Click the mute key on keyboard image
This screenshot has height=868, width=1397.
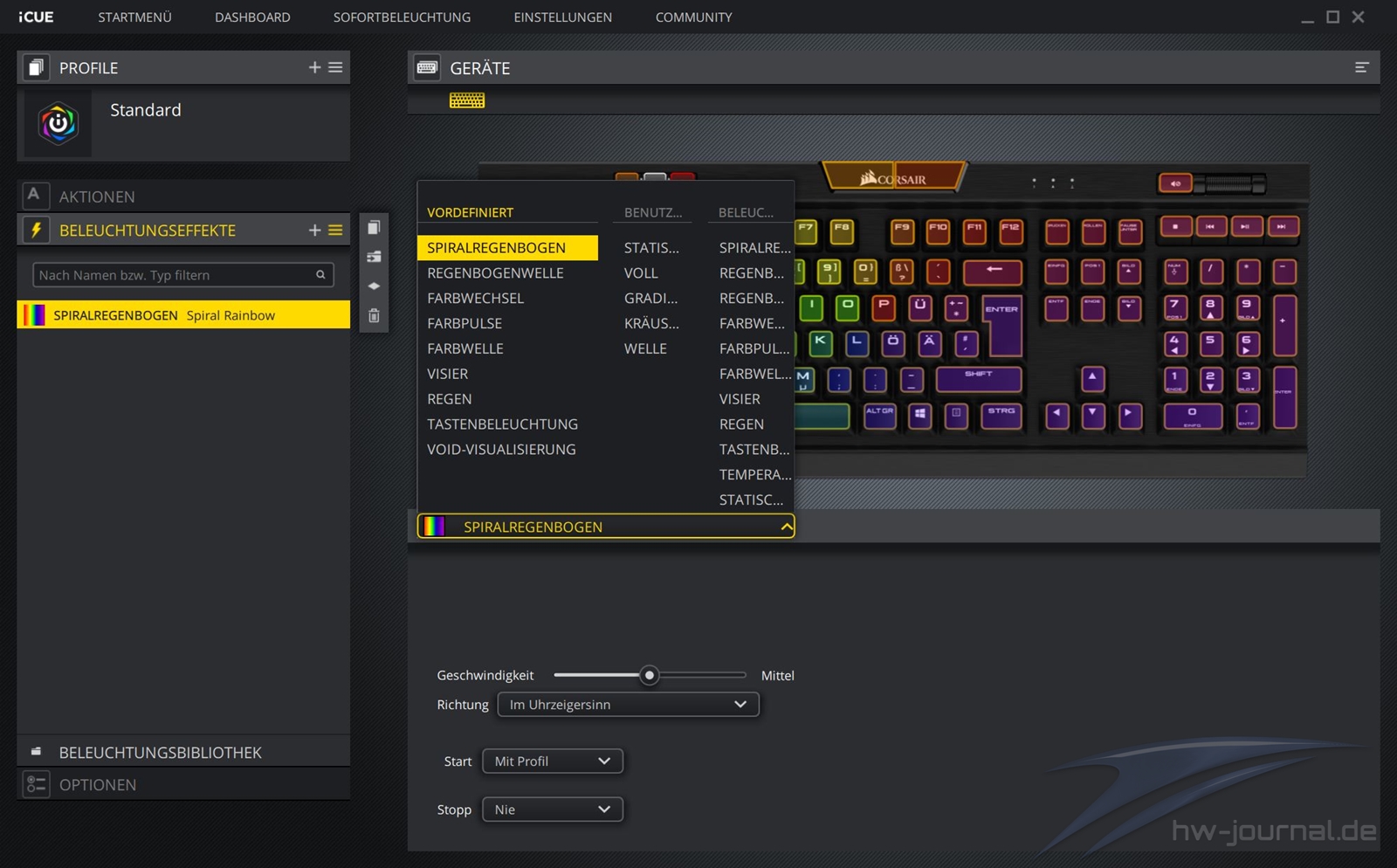tap(1175, 183)
